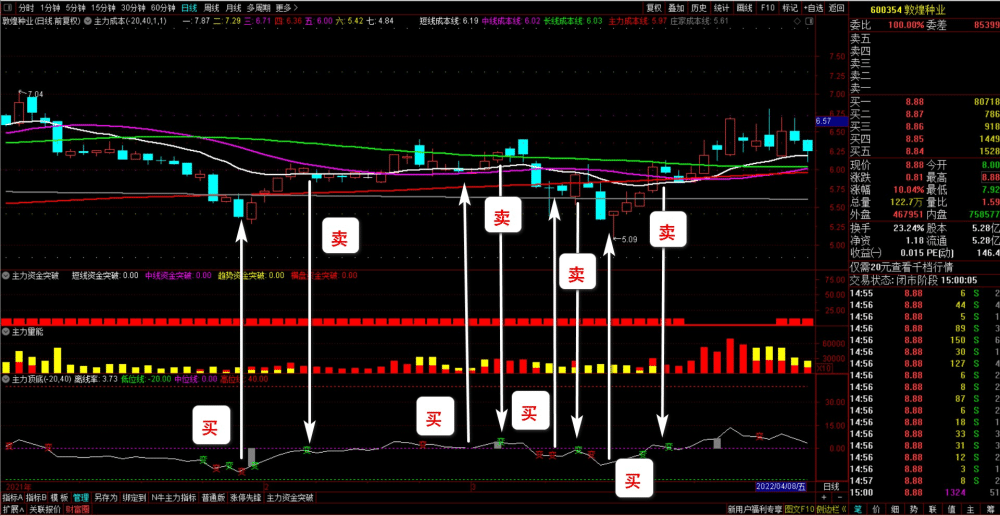This screenshot has width=1000, height=516.
Task: Open the 主力资金突破 indicator tab
Action: pyautogui.click(x=290, y=498)
